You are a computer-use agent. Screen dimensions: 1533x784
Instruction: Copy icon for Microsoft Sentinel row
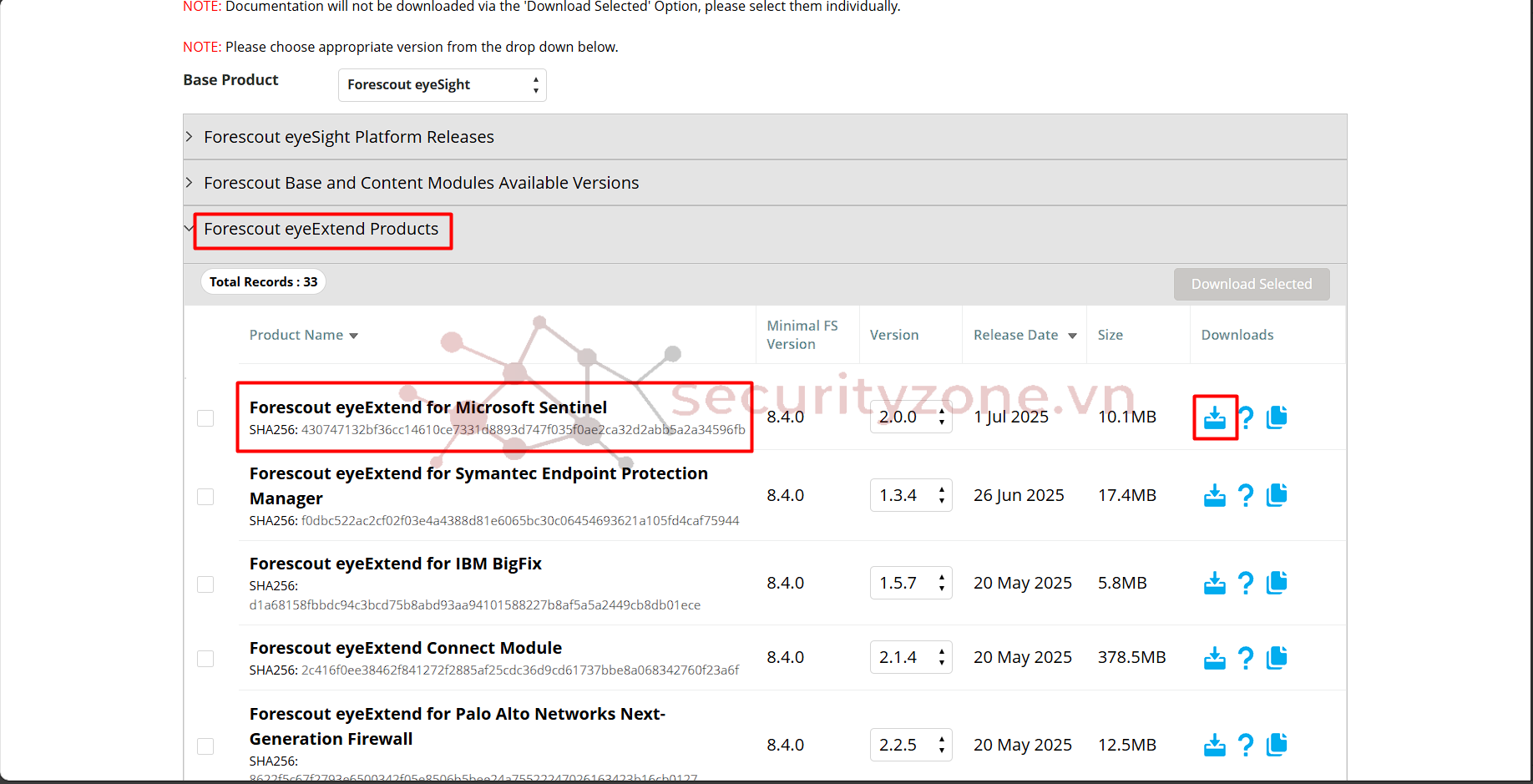coord(1277,417)
